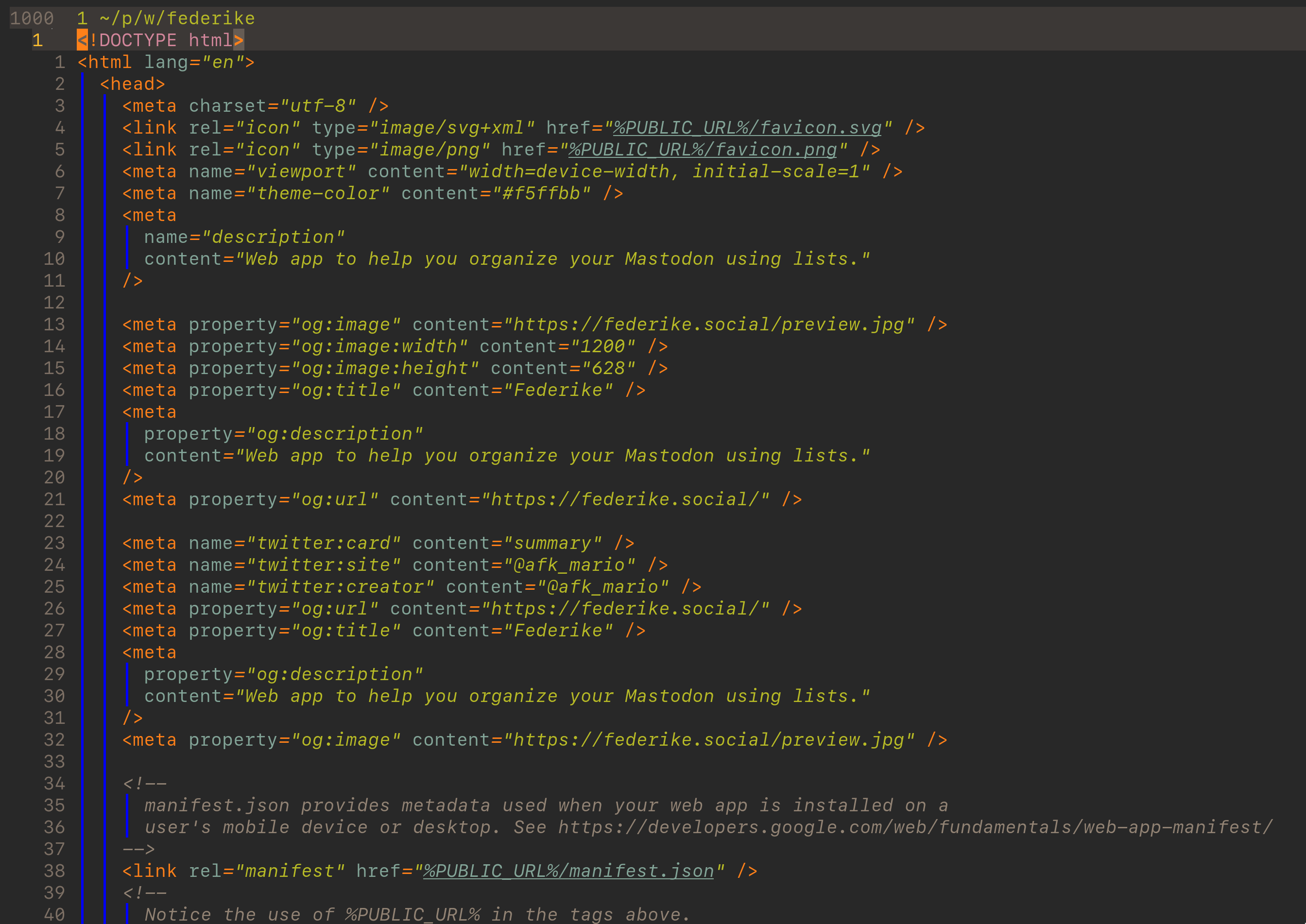The height and width of the screenshot is (924, 1306).
Task: Click the 1000 count indicator top left
Action: [33, 17]
